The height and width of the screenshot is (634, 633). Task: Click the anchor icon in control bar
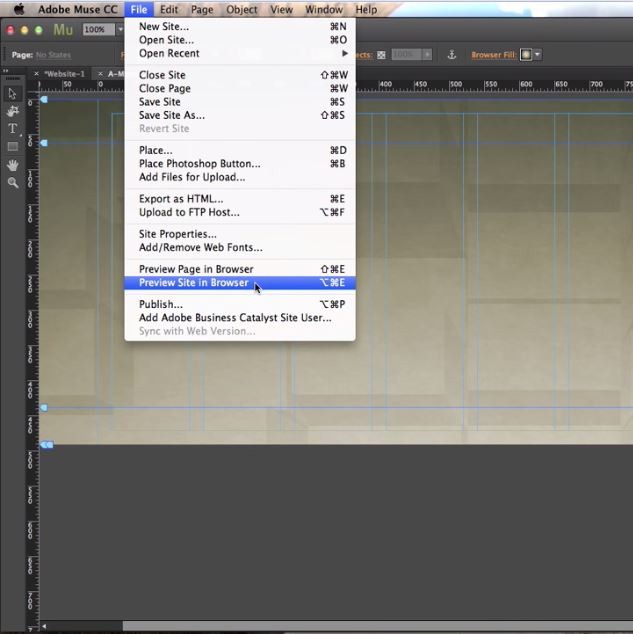(x=450, y=55)
